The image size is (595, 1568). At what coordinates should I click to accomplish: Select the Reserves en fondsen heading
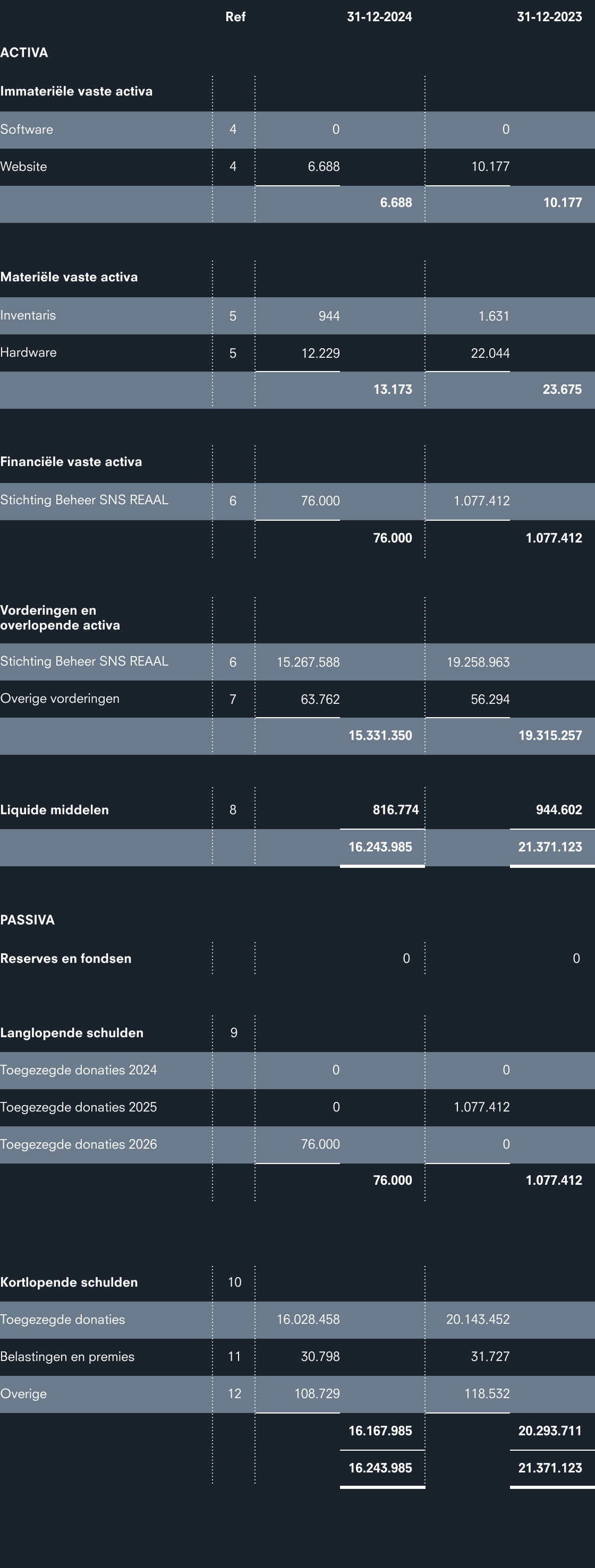(x=66, y=959)
